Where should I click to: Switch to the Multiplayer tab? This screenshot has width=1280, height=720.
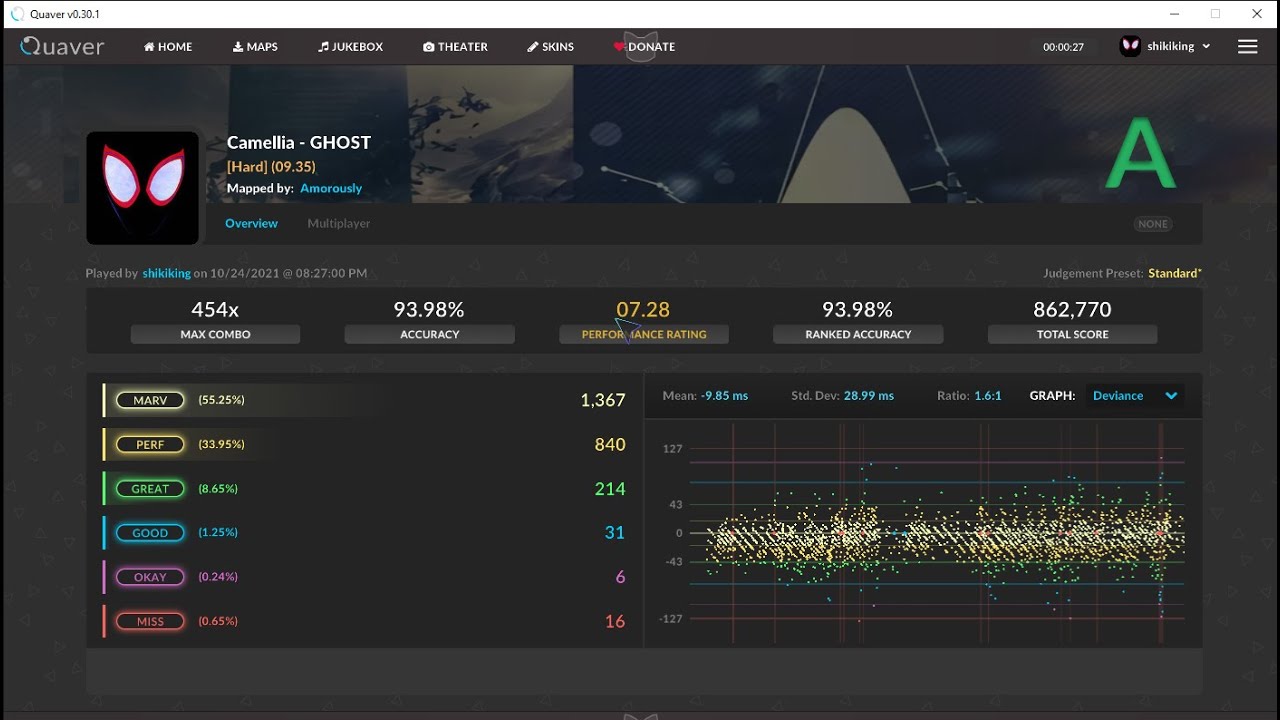coord(339,223)
